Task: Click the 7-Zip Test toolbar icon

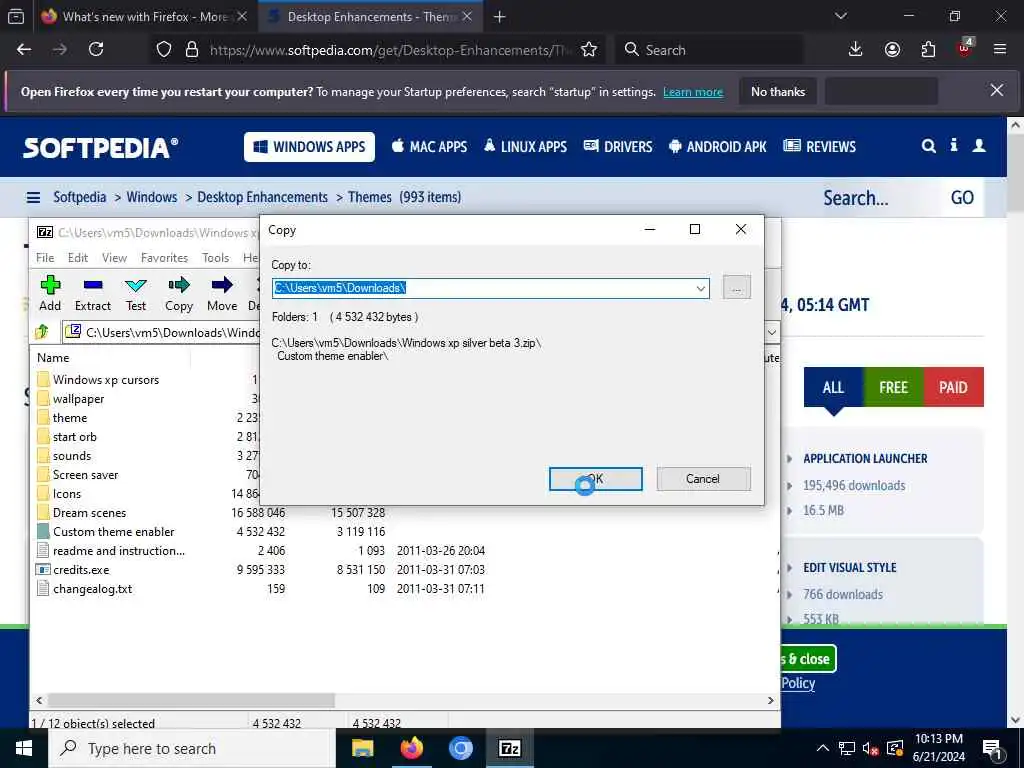Action: (x=136, y=293)
